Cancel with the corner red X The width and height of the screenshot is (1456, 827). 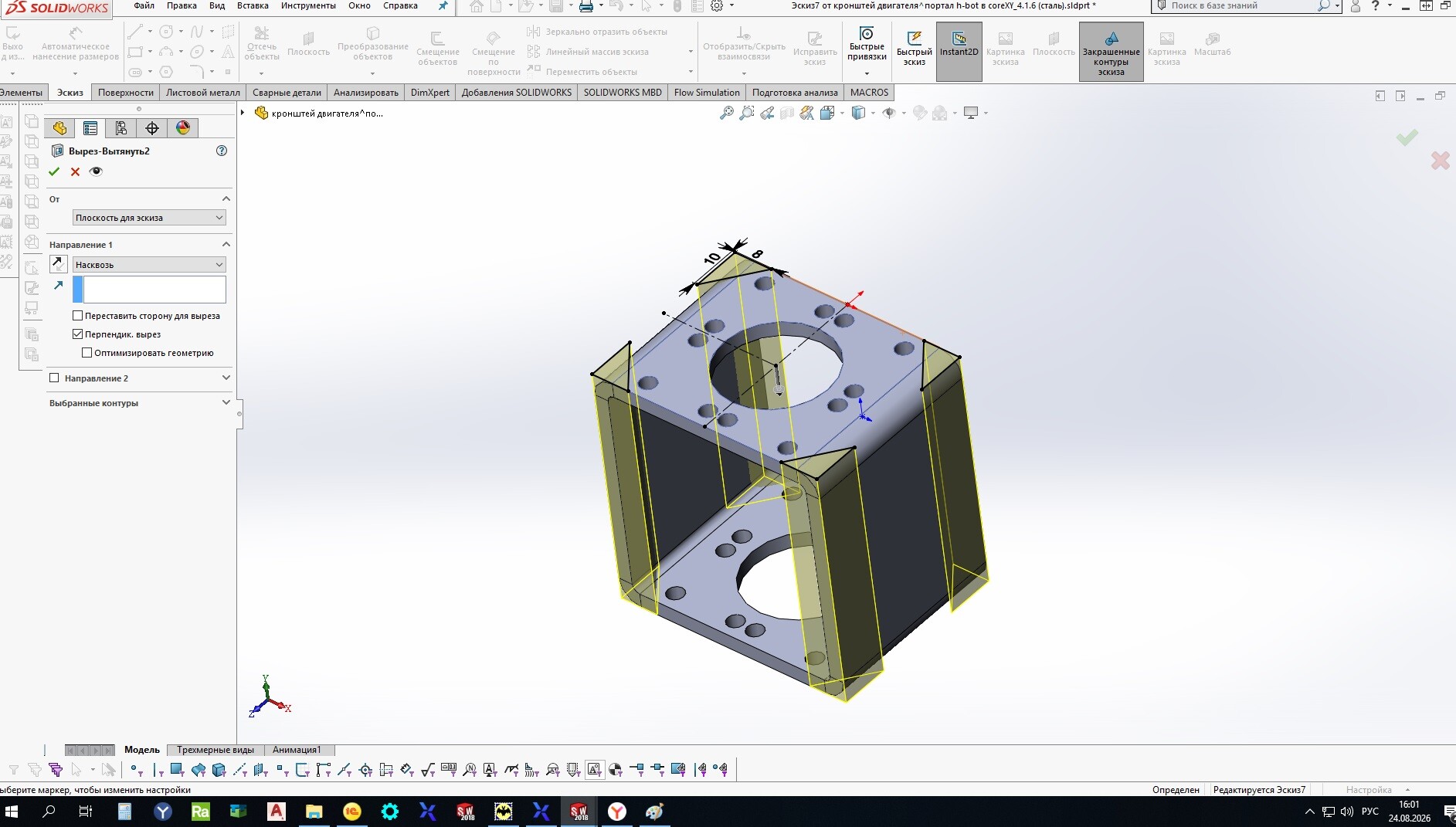(1440, 161)
